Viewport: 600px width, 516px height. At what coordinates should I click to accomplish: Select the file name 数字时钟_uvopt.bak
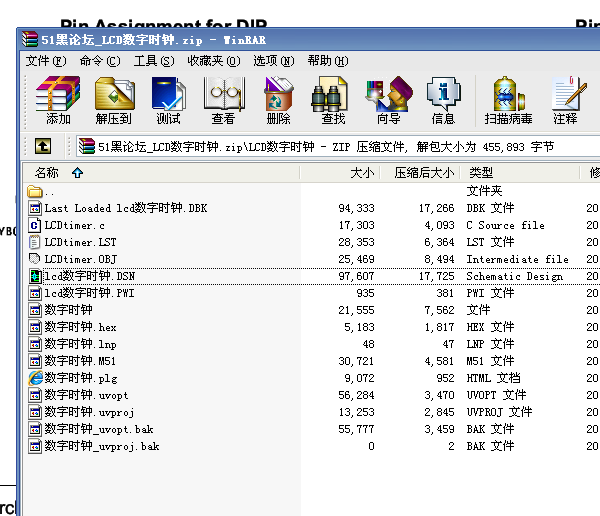coord(99,429)
